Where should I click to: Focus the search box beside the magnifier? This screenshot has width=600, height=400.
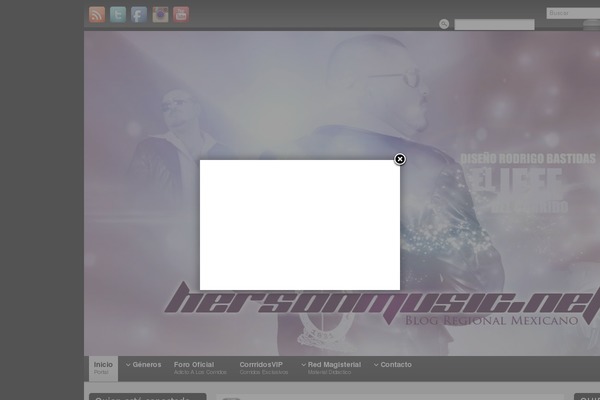coord(494,24)
